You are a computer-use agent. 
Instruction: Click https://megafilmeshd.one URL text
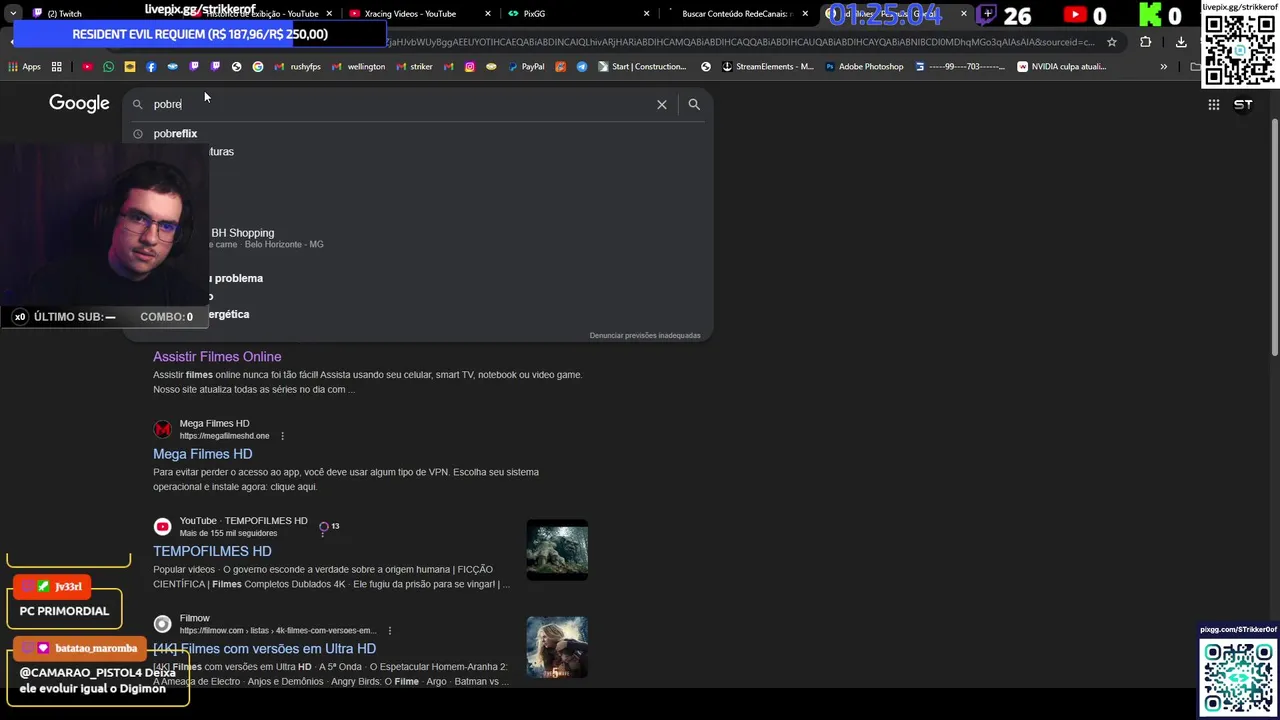(x=224, y=436)
